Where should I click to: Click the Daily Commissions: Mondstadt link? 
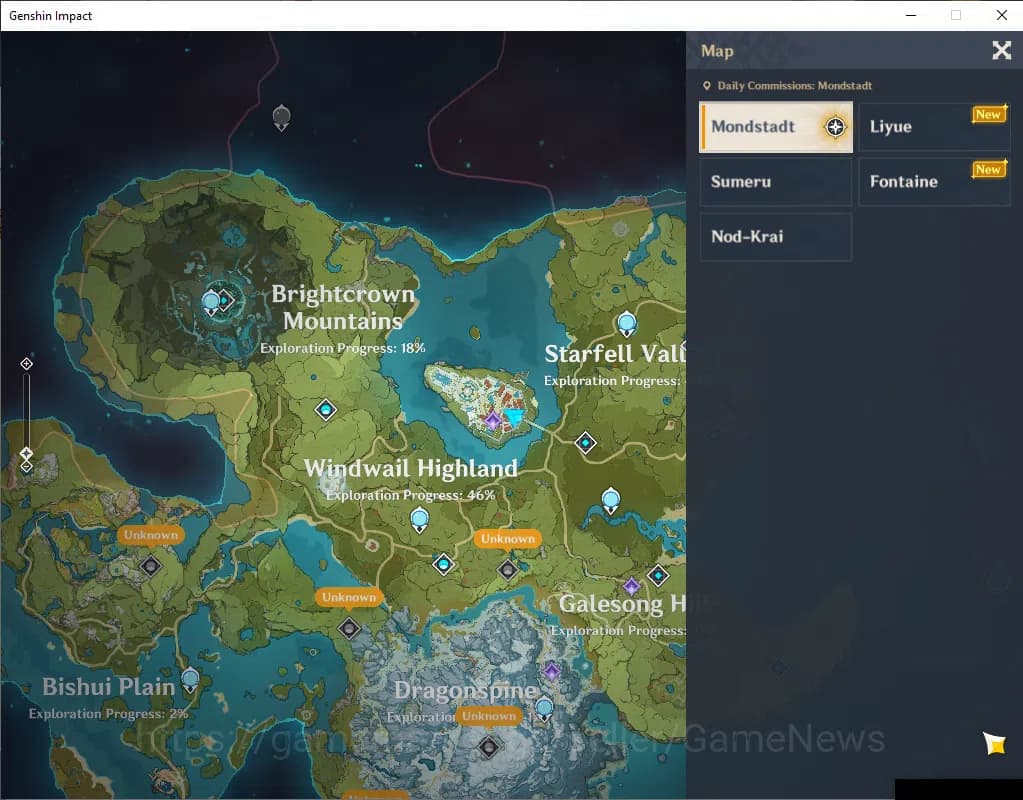click(787, 85)
